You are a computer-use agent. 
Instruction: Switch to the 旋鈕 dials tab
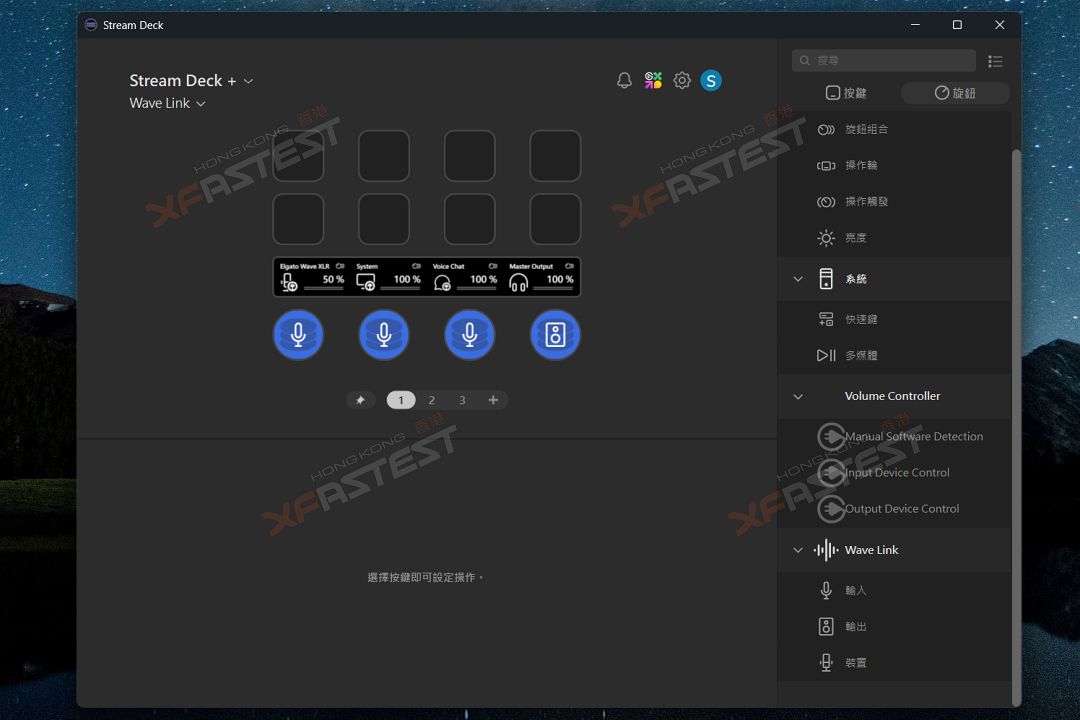(955, 93)
